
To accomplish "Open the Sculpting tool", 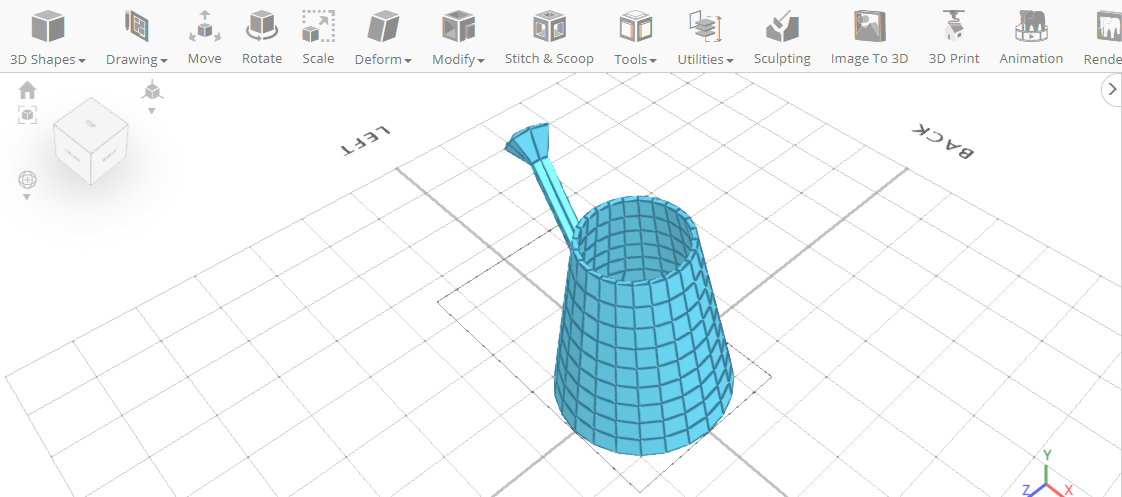I will [x=782, y=38].
